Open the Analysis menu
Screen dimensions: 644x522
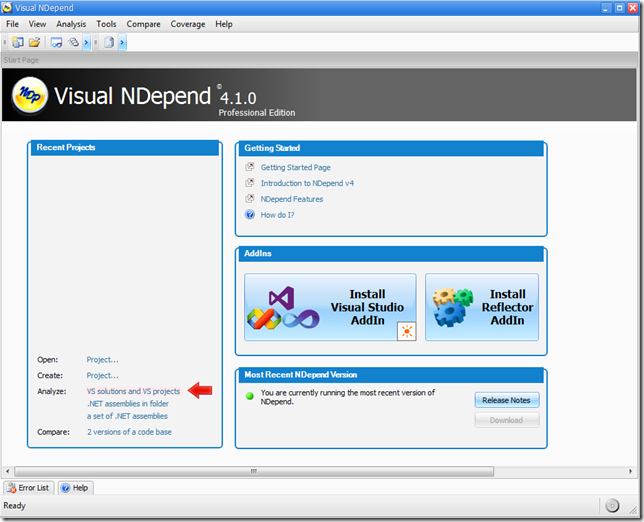[71, 24]
